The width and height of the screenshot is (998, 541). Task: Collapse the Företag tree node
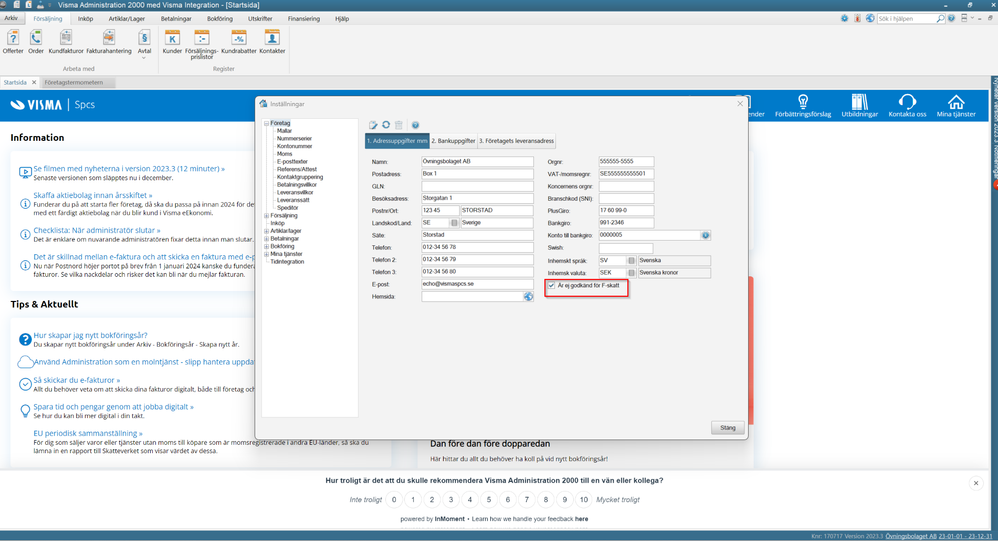click(x=266, y=123)
